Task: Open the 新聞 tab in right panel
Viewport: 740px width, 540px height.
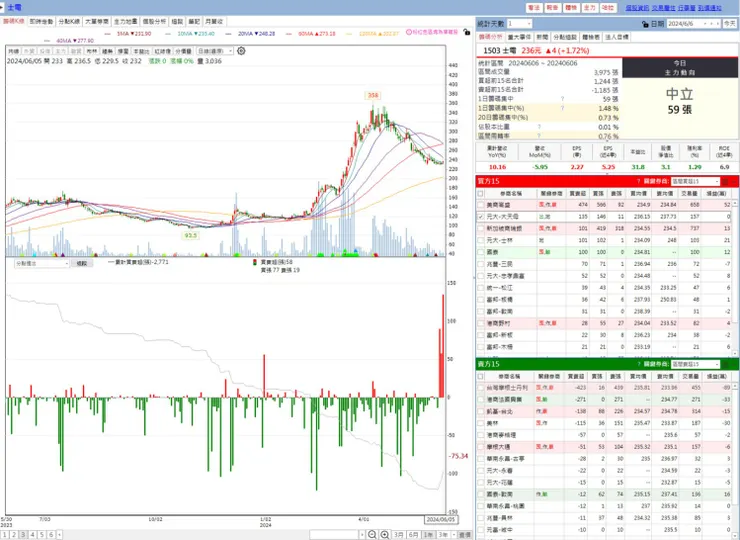Action: 542,37
